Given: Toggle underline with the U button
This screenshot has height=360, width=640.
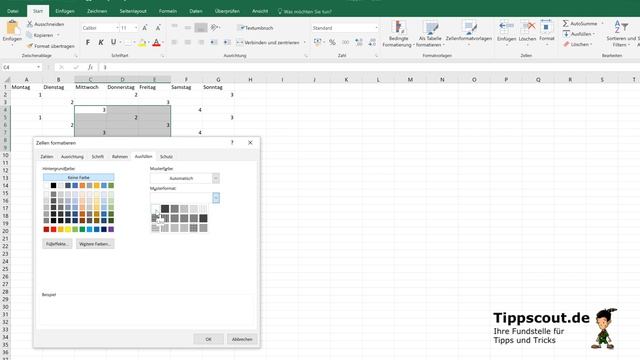Looking at the screenshot, I should (x=113, y=42).
